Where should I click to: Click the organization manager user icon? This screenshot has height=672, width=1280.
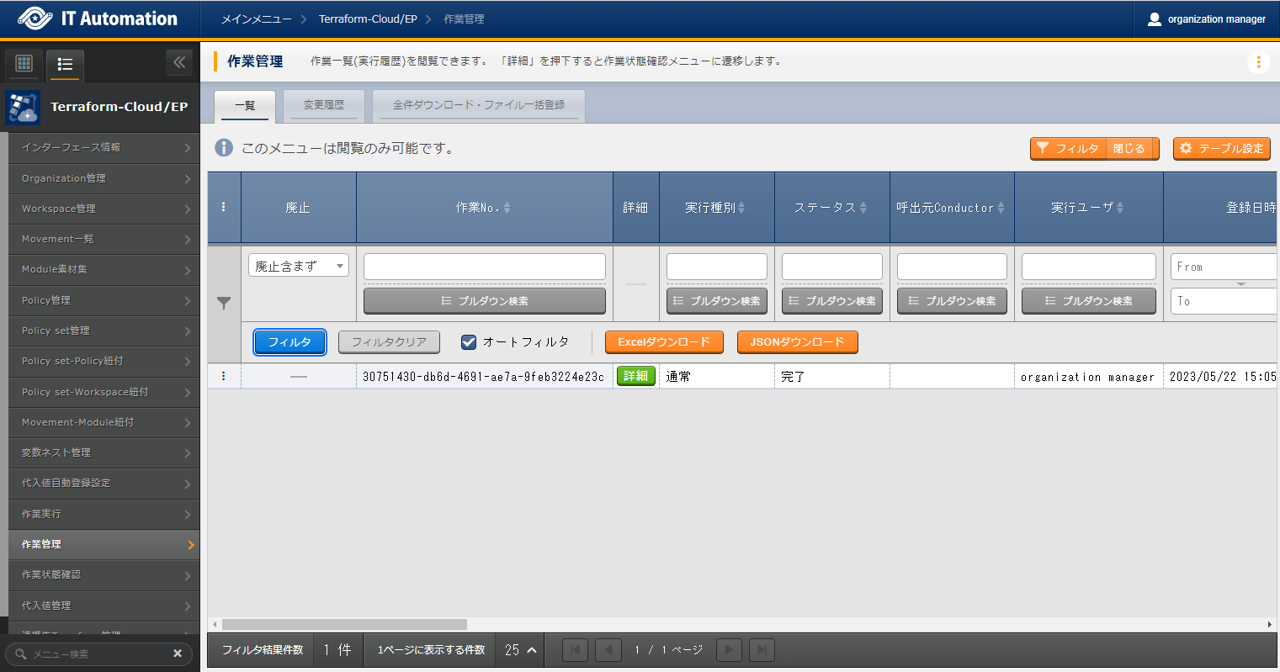[x=1155, y=19]
